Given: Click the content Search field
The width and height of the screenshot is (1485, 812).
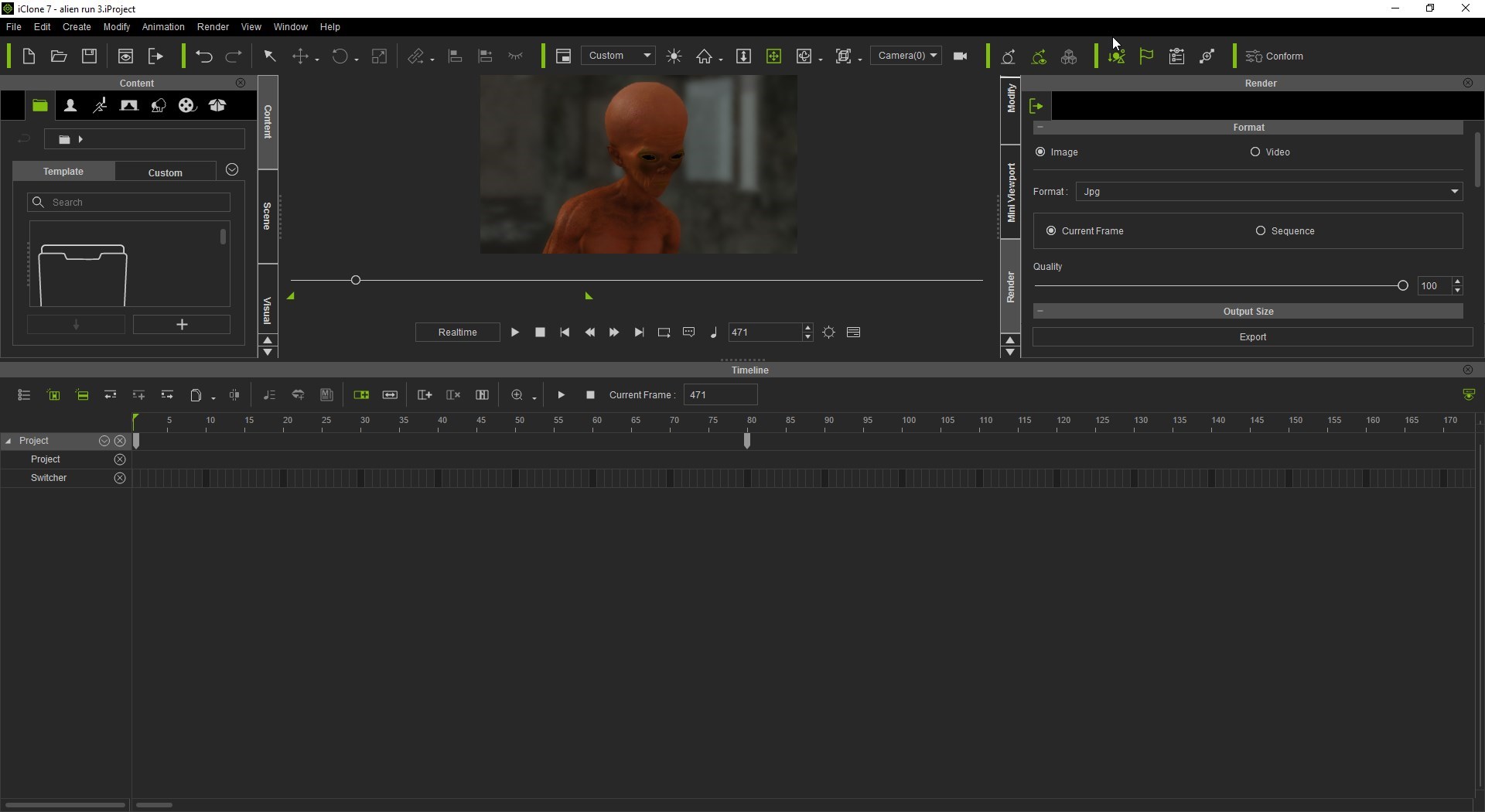Looking at the screenshot, I should (128, 203).
